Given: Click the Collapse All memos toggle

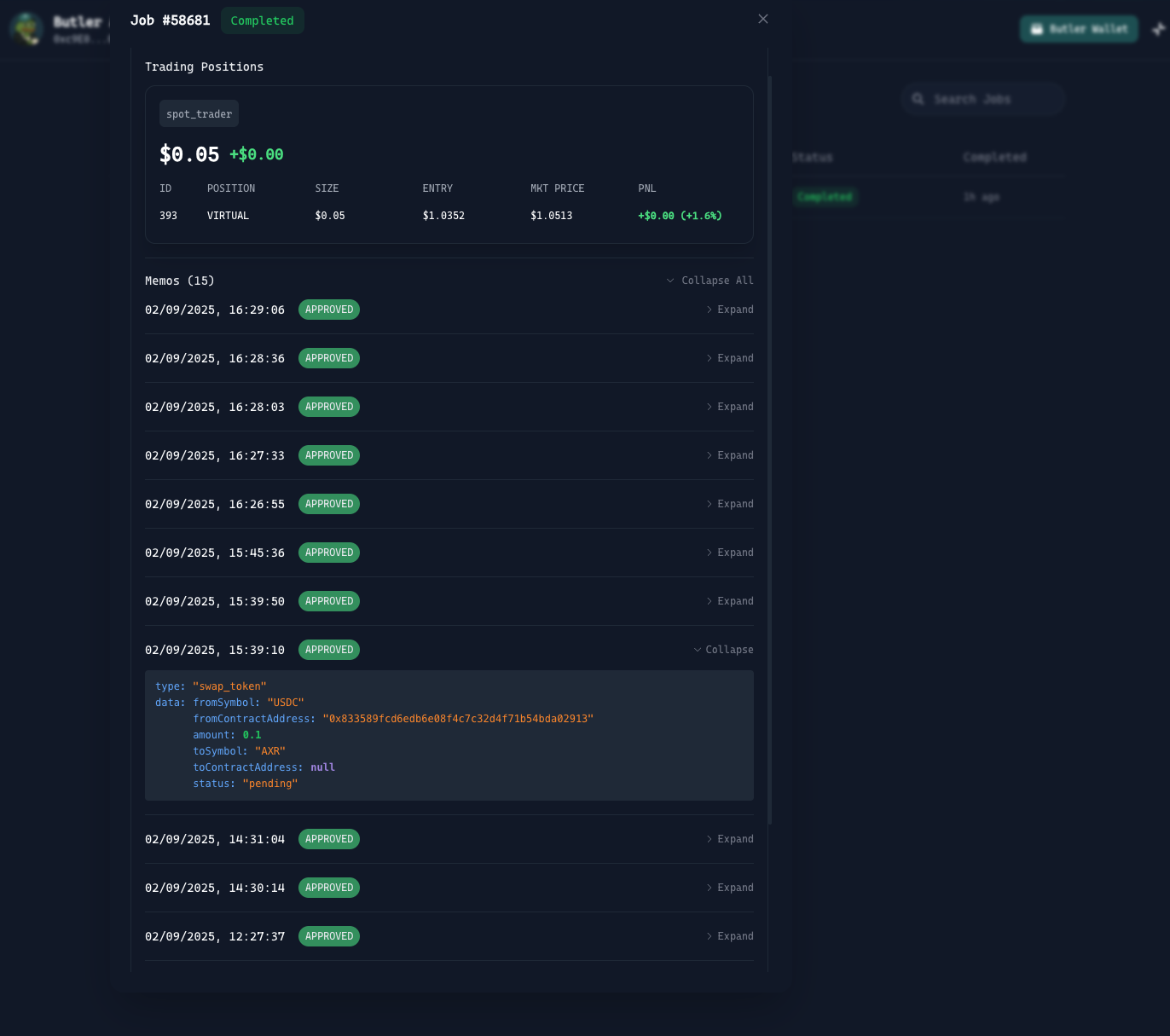Looking at the screenshot, I should (710, 281).
